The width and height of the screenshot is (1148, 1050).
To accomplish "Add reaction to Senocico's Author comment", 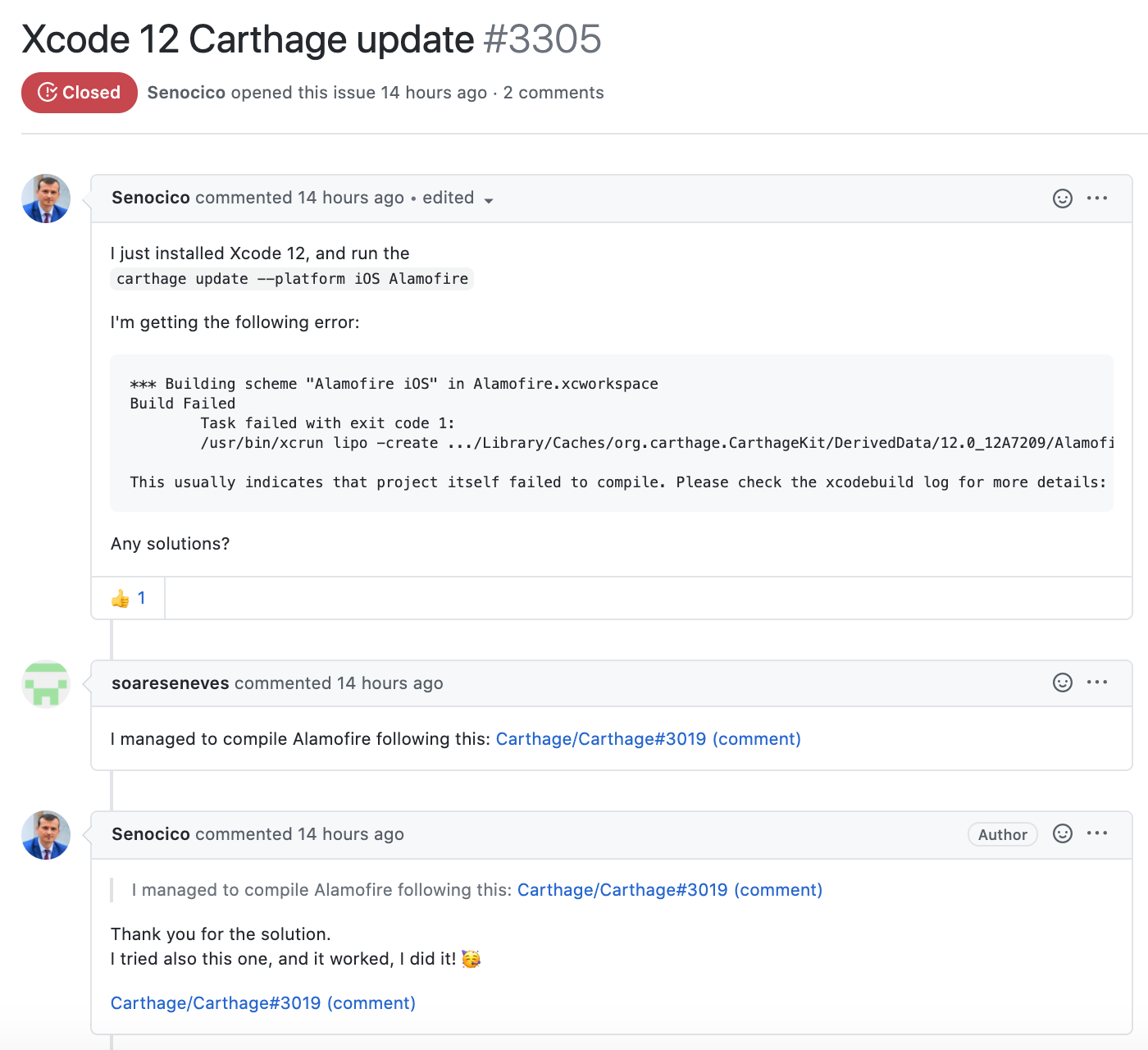I will coord(1063,833).
